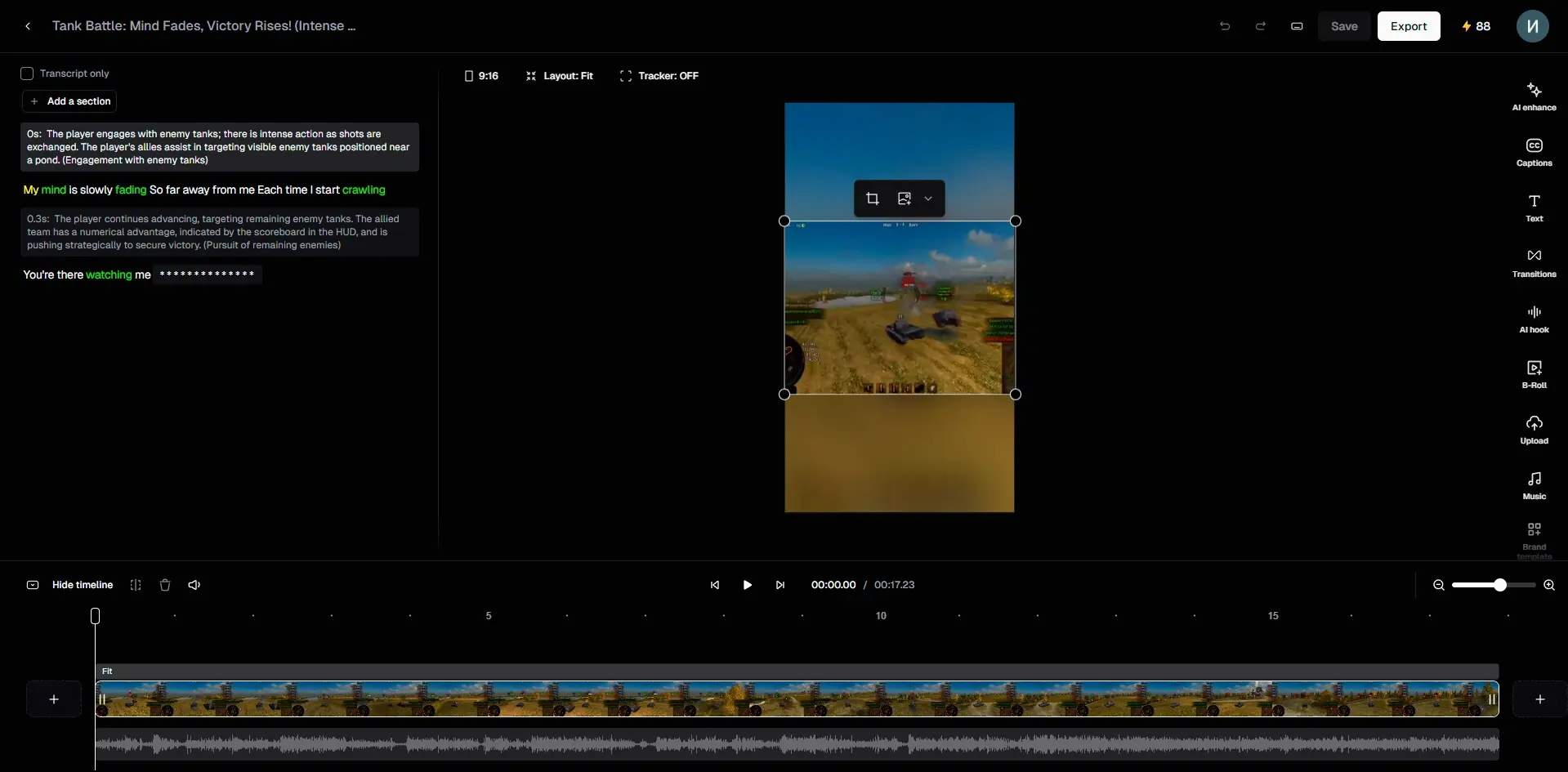Select the crop tool on the video
This screenshot has width=1568, height=772.
click(x=873, y=199)
